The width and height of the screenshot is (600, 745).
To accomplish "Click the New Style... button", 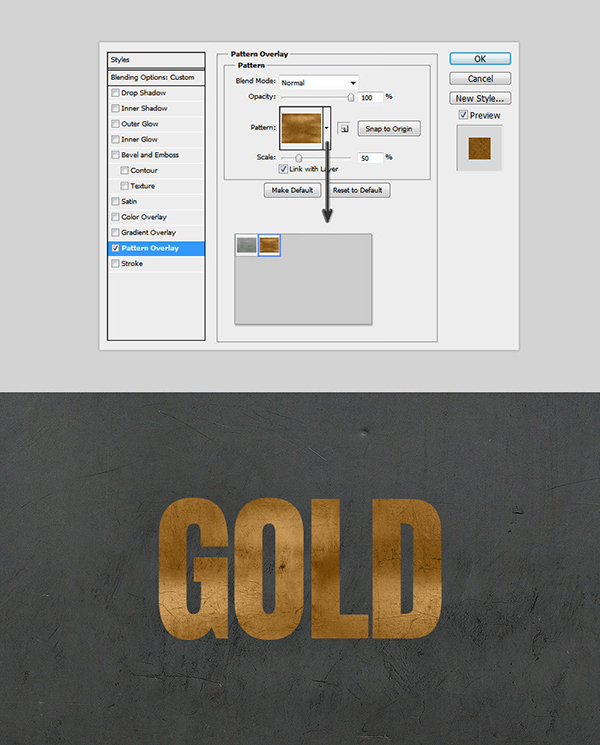I will pos(480,98).
